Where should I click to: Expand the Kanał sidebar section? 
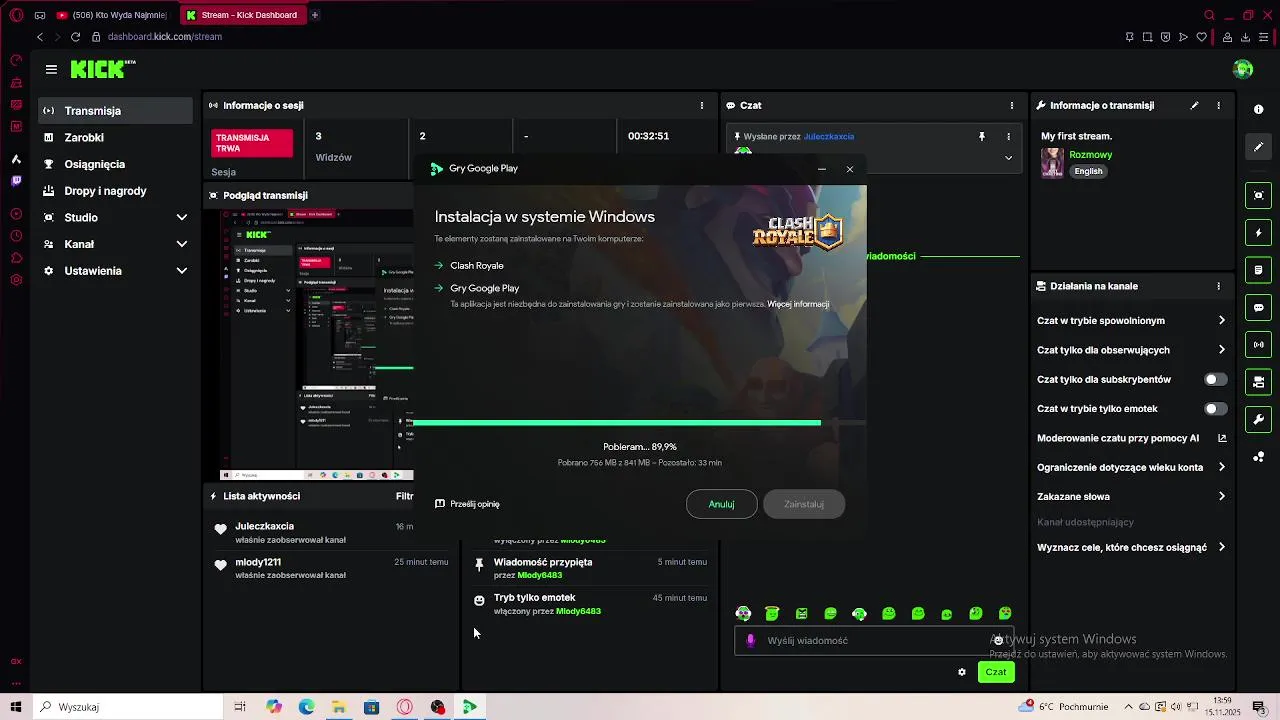pyautogui.click(x=115, y=244)
